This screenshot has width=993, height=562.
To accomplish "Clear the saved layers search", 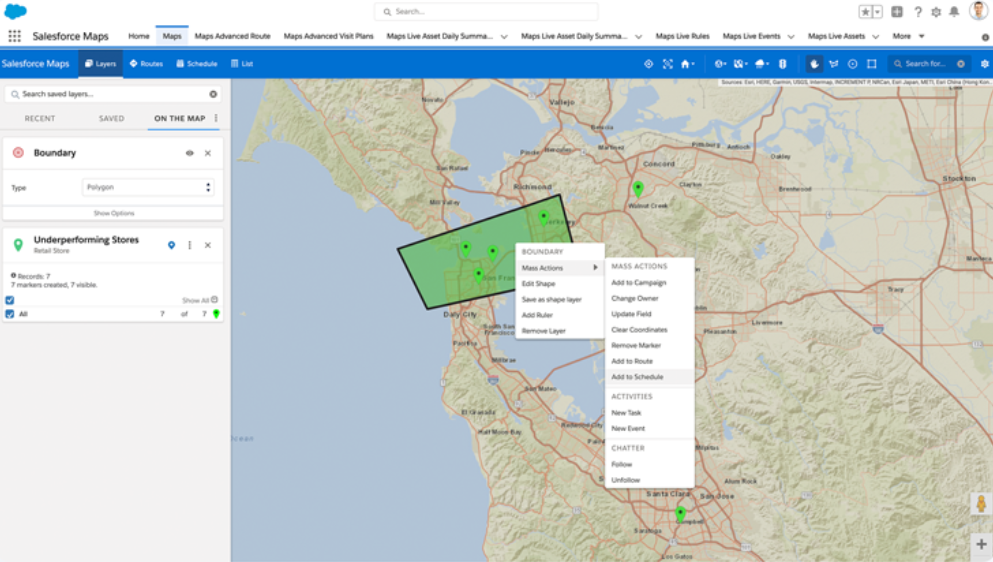I will point(213,94).
